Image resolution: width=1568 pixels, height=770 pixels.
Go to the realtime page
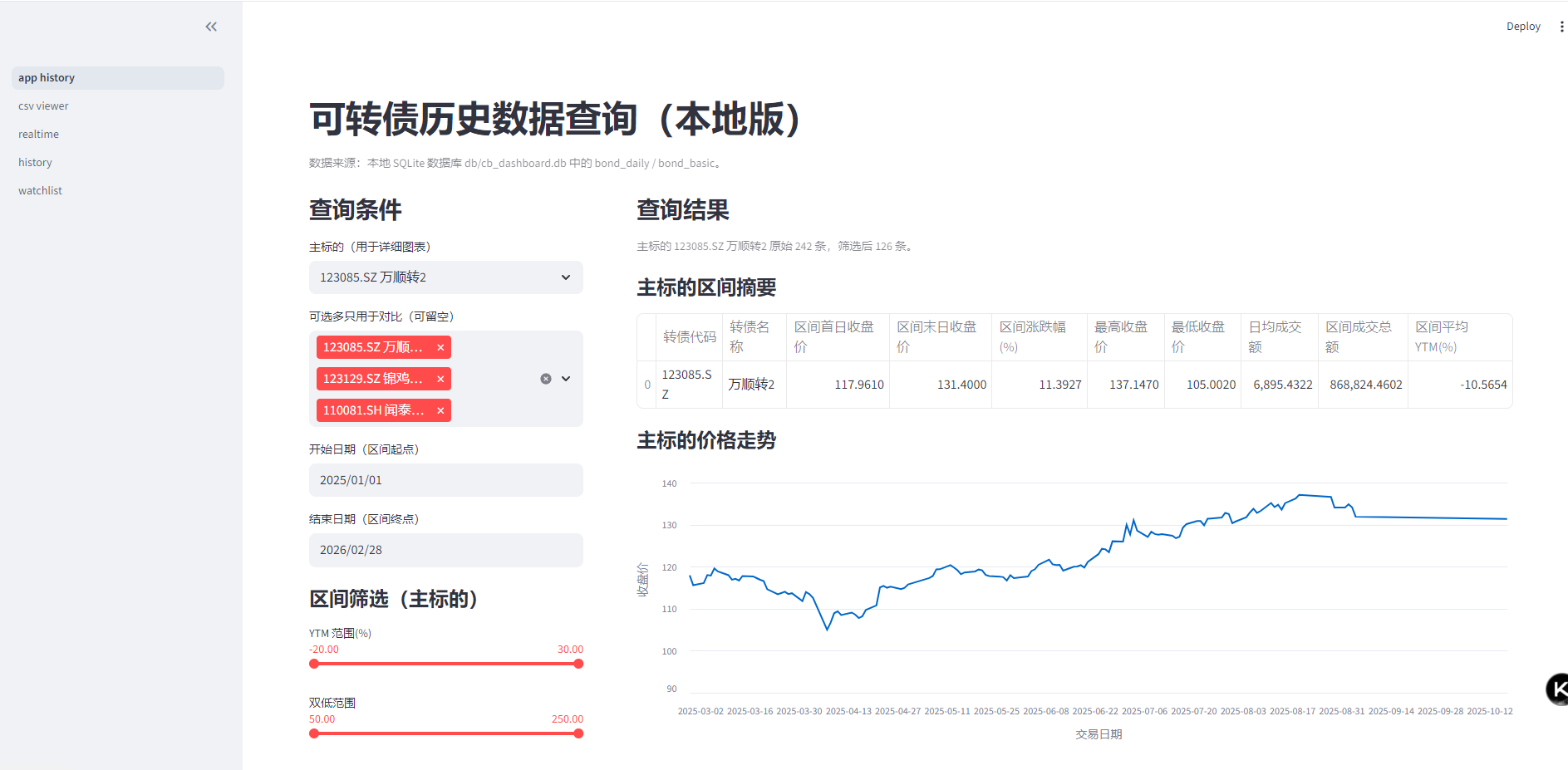[x=39, y=135]
